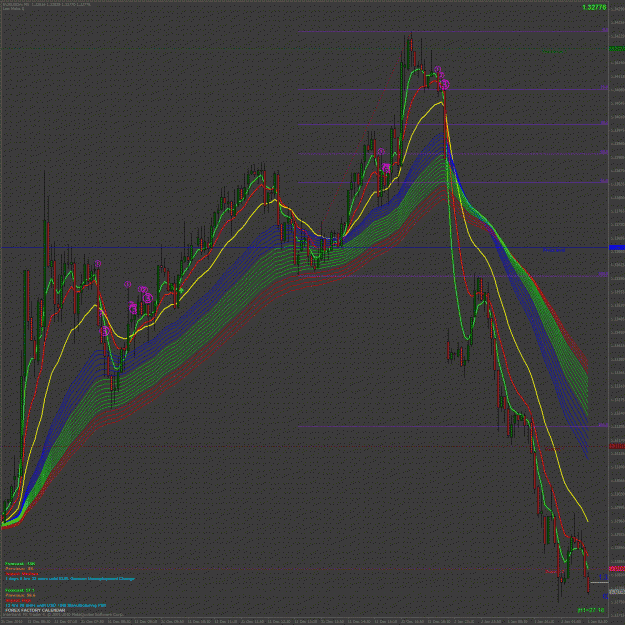Image resolution: width=625 pixels, height=625 pixels.
Task: Click the MetaQuotes Software Corp copyright line
Action: pyautogui.click(x=64, y=615)
